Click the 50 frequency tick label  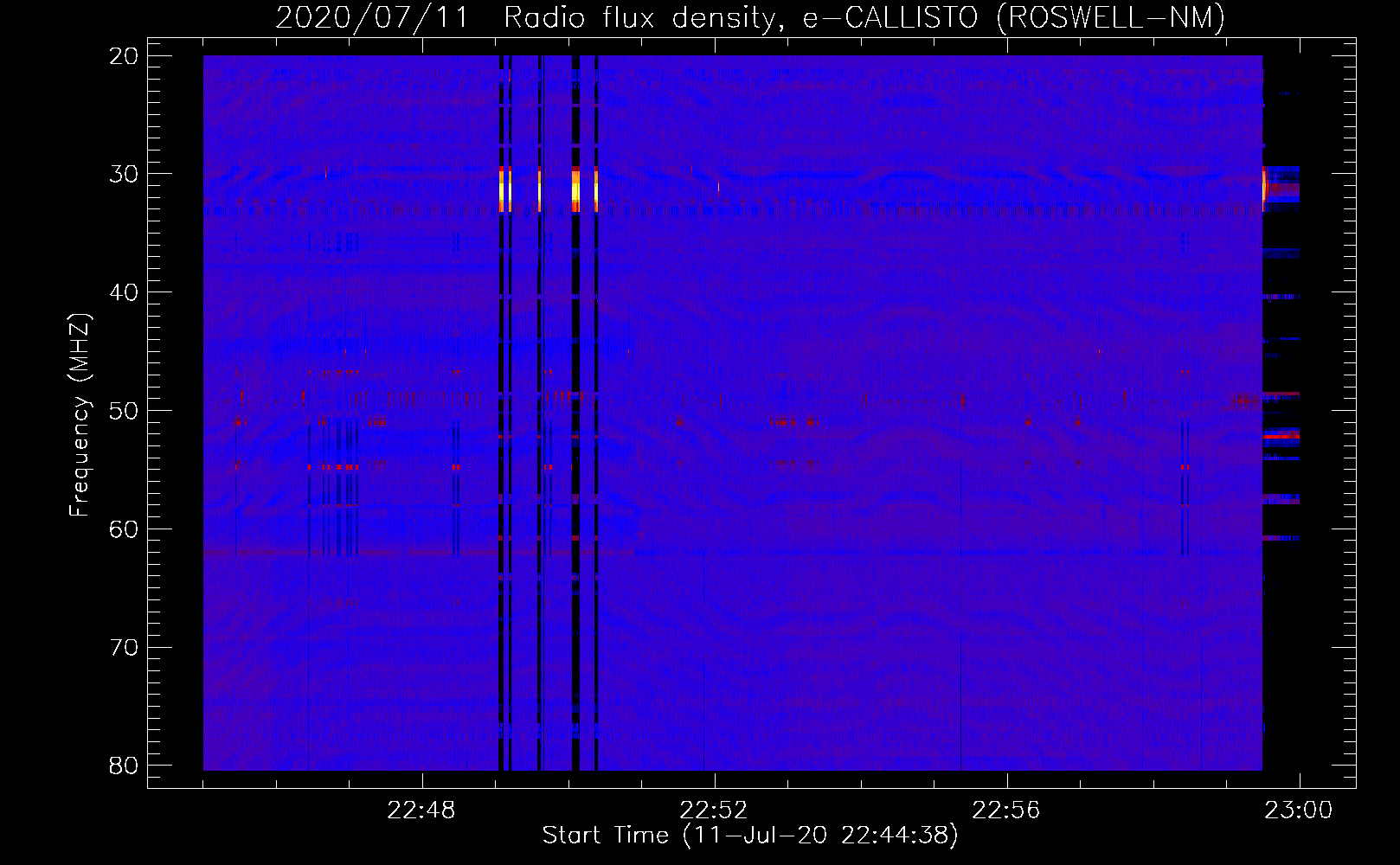click(x=124, y=411)
